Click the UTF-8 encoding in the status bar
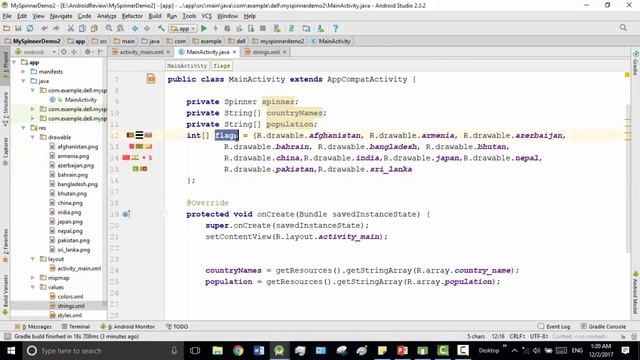 click(539, 337)
